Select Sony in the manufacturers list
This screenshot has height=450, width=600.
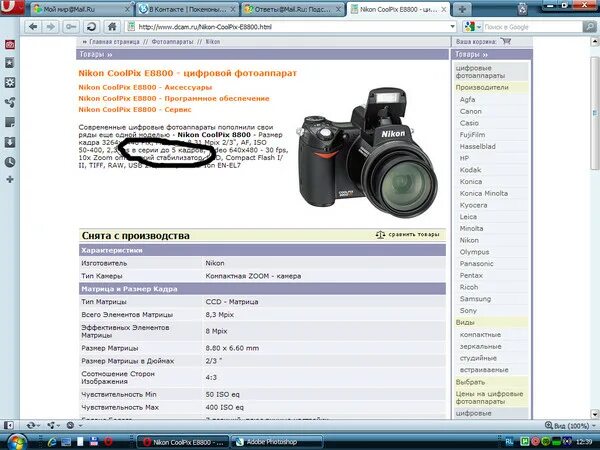tap(468, 310)
